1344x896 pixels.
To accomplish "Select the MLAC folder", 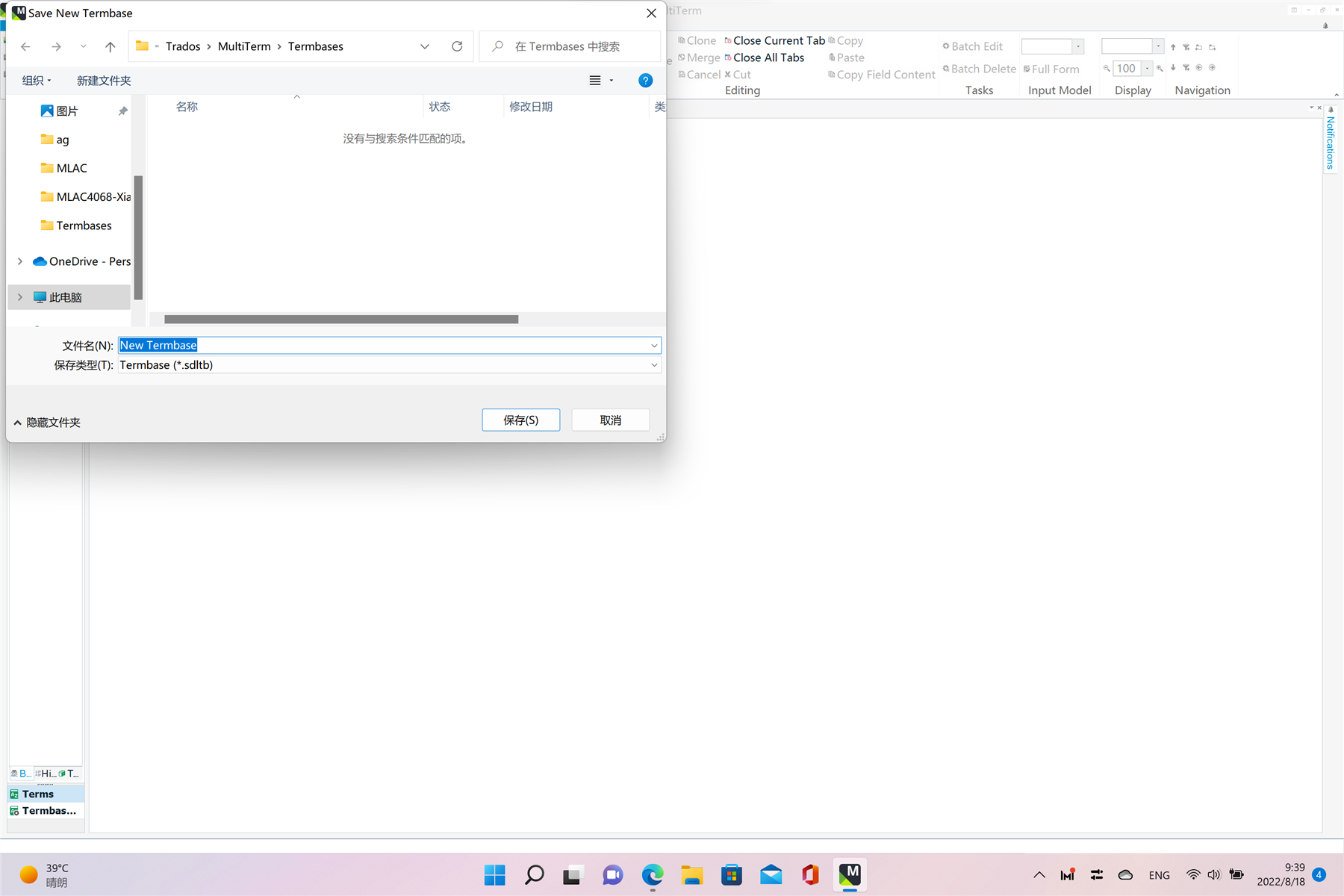I will (64, 168).
